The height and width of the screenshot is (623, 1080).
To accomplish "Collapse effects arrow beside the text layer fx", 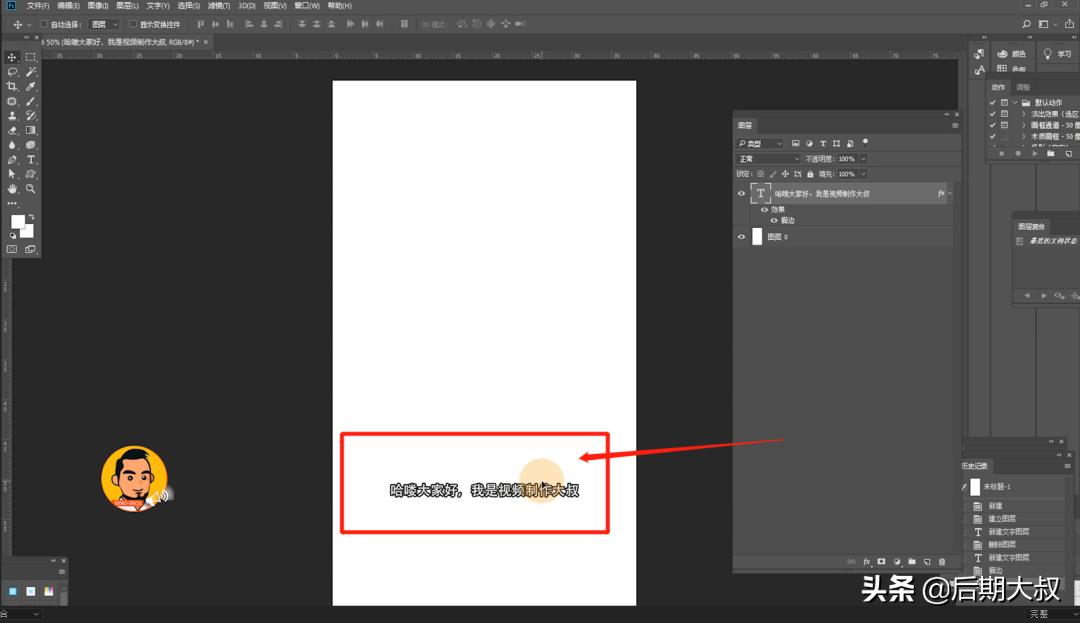I will pos(950,193).
